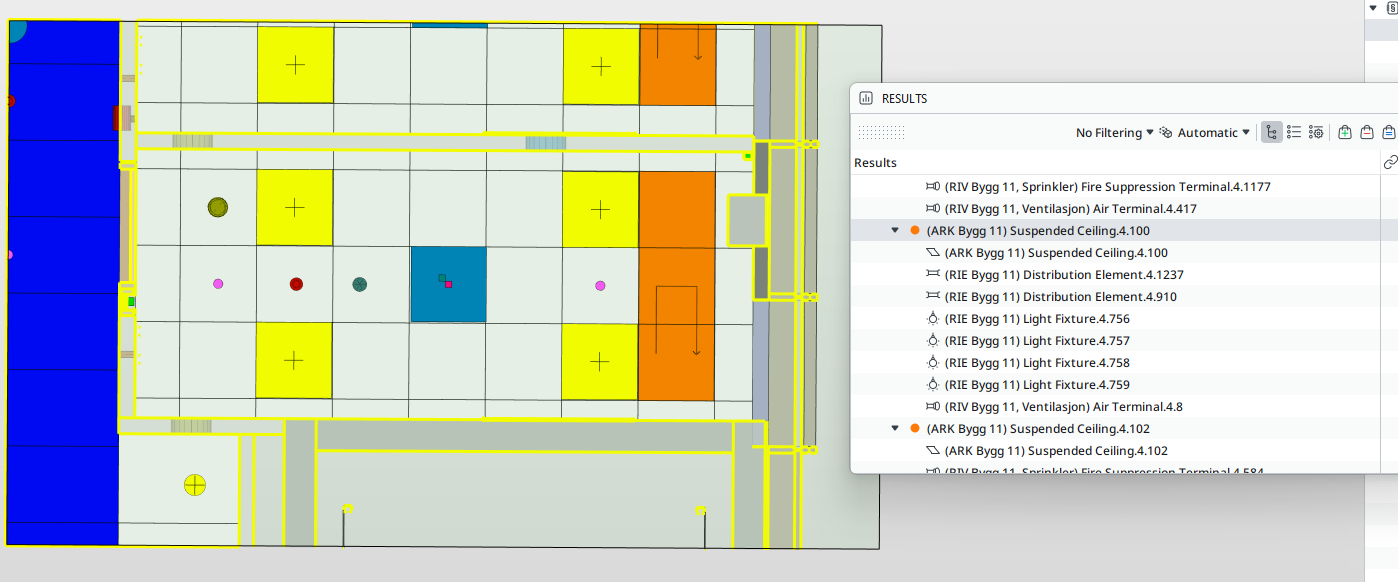Collapse the Suspended Ceiling.4.102 group

pos(895,429)
